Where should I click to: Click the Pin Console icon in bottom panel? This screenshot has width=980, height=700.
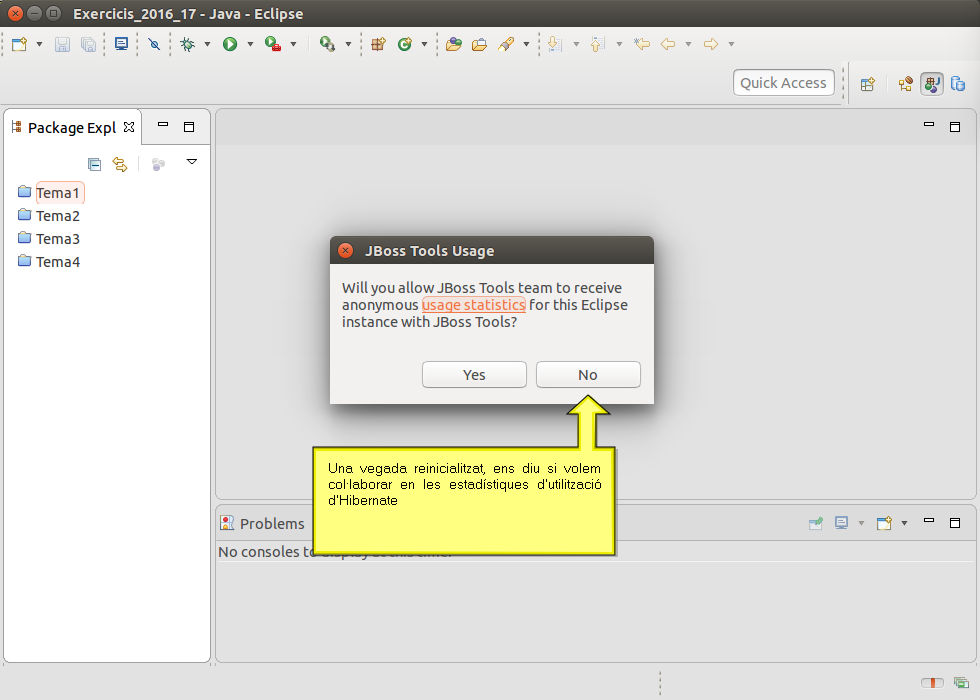(x=816, y=523)
